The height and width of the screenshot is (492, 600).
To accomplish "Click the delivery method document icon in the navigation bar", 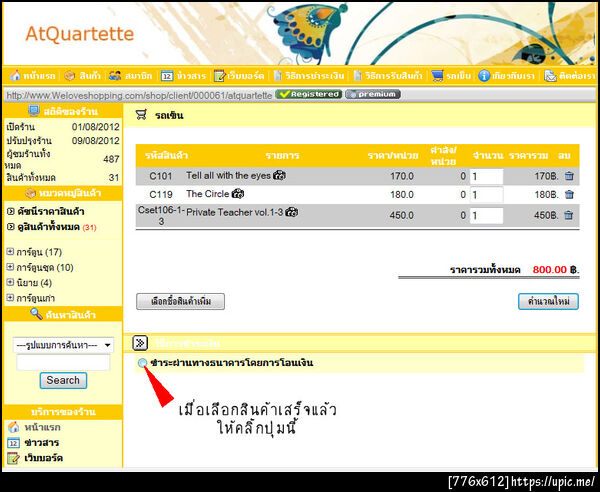I will 357,76.
